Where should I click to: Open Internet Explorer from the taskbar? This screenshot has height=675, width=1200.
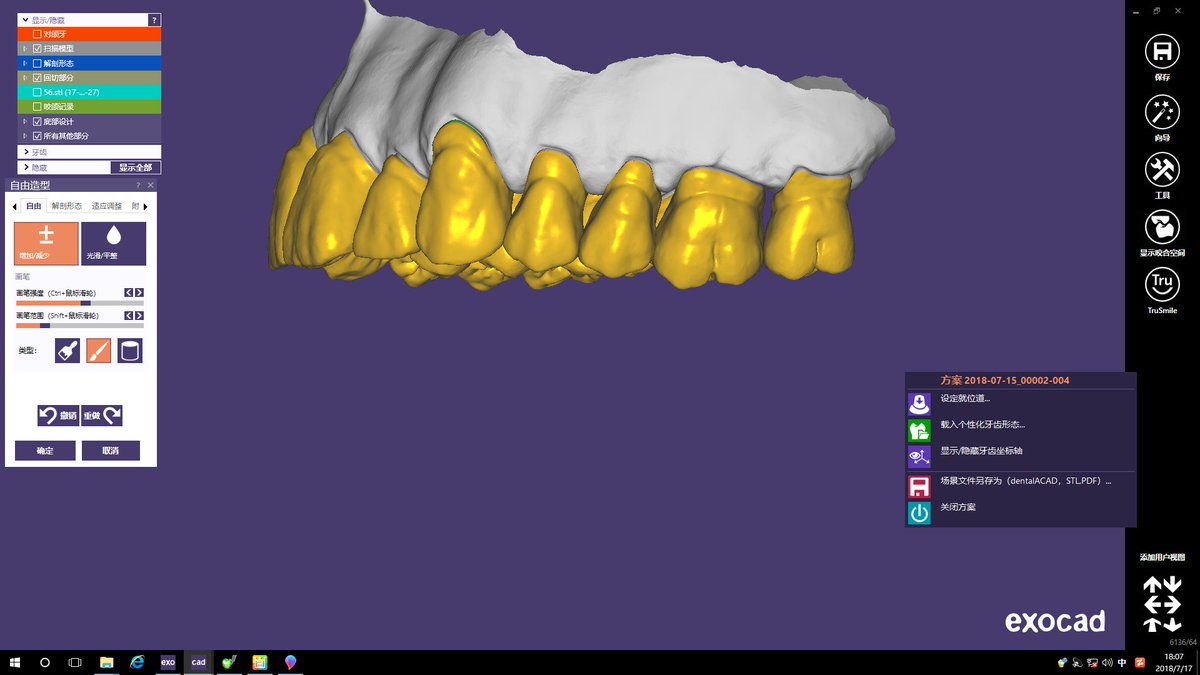point(137,662)
